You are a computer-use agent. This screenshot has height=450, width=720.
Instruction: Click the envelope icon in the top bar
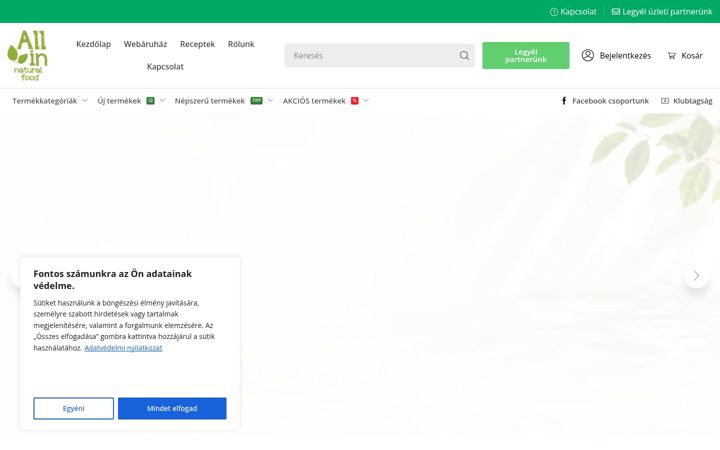[x=616, y=11]
